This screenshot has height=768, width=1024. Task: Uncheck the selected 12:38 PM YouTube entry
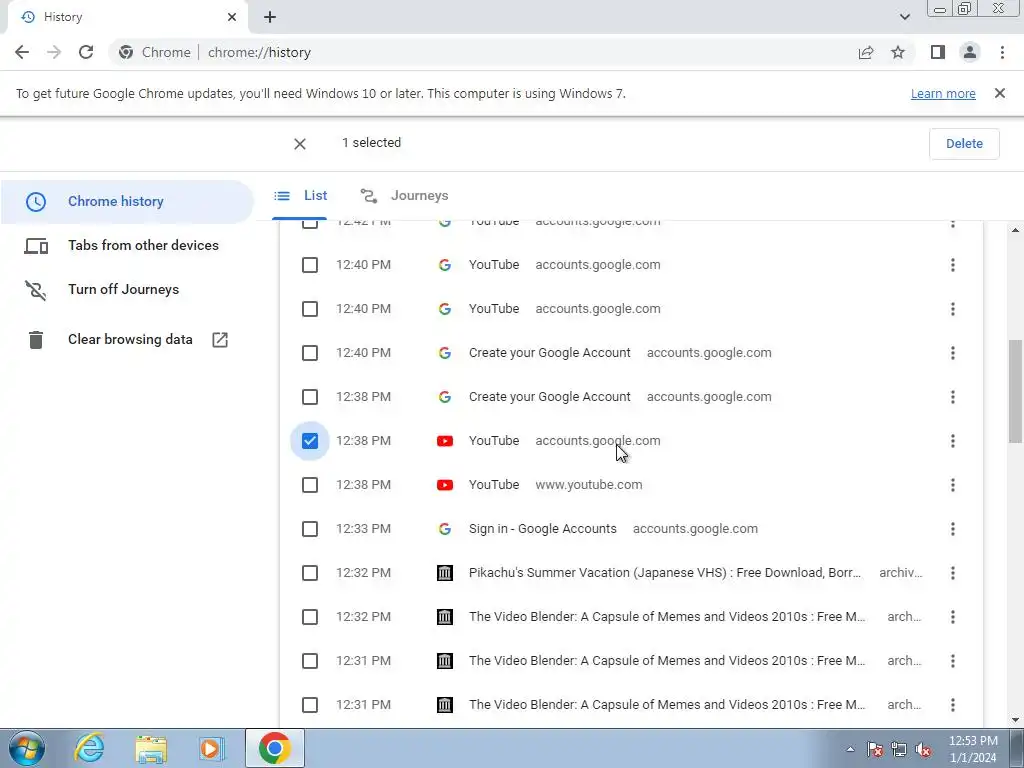pyautogui.click(x=310, y=441)
